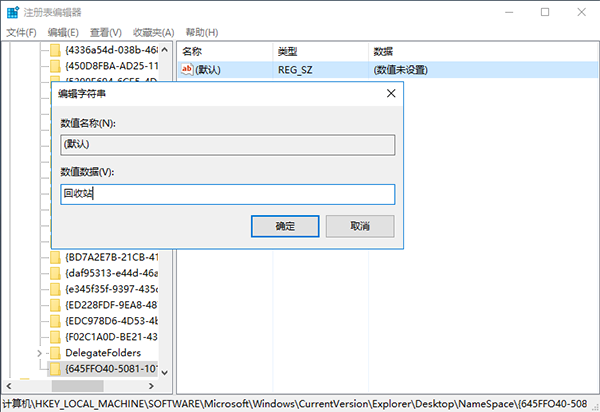
Task: Maximize the Registry Editor window
Action: pos(545,12)
